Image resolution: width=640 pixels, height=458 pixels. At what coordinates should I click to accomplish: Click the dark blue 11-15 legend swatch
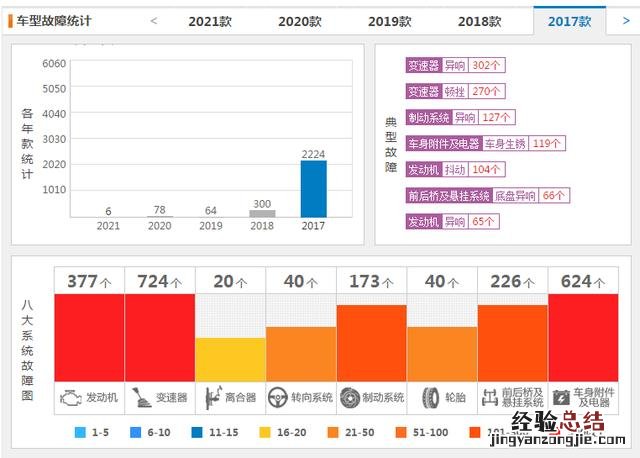tap(197, 432)
